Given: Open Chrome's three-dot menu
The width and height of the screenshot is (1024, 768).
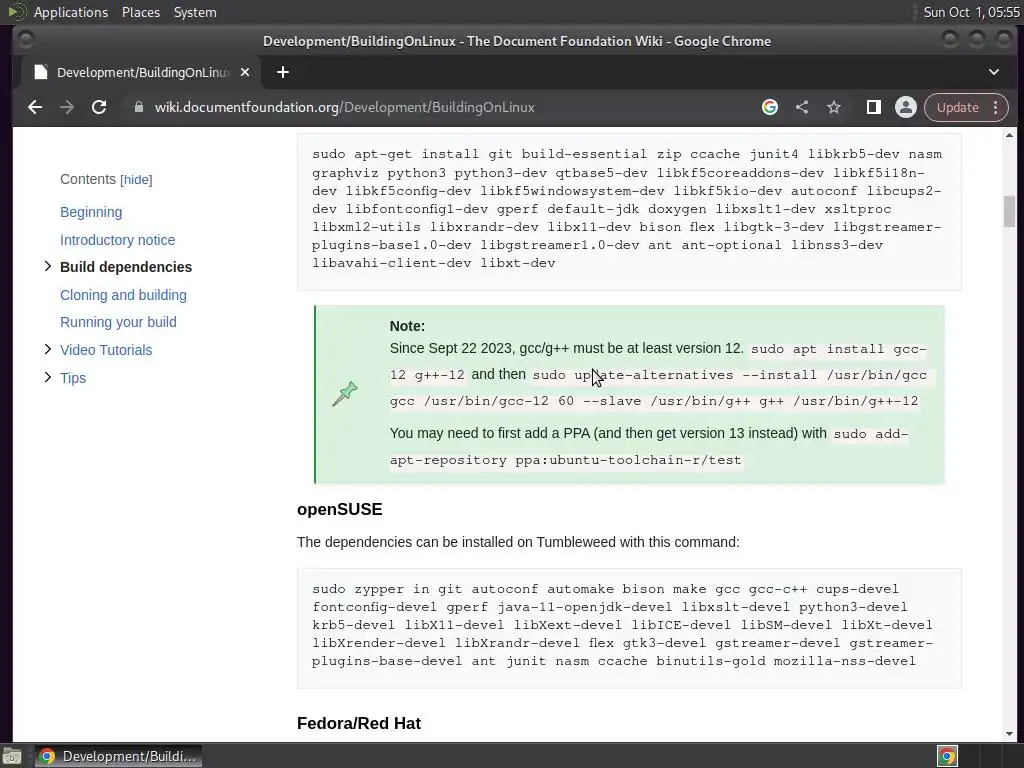Looking at the screenshot, I should (996, 107).
